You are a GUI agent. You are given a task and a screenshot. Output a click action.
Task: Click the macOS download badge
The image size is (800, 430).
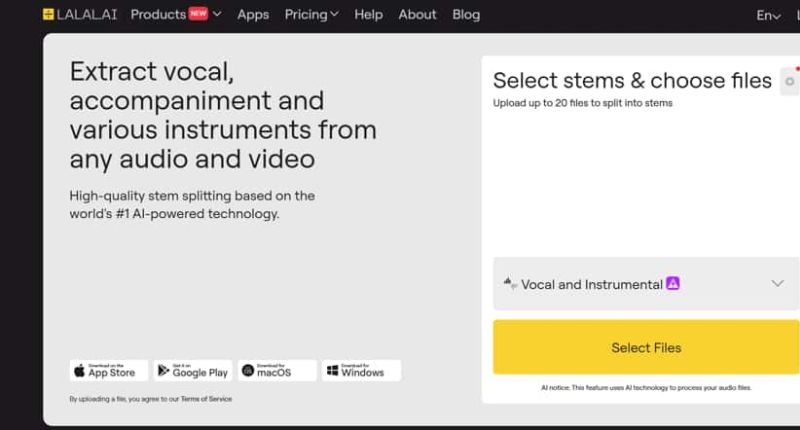tap(277, 371)
